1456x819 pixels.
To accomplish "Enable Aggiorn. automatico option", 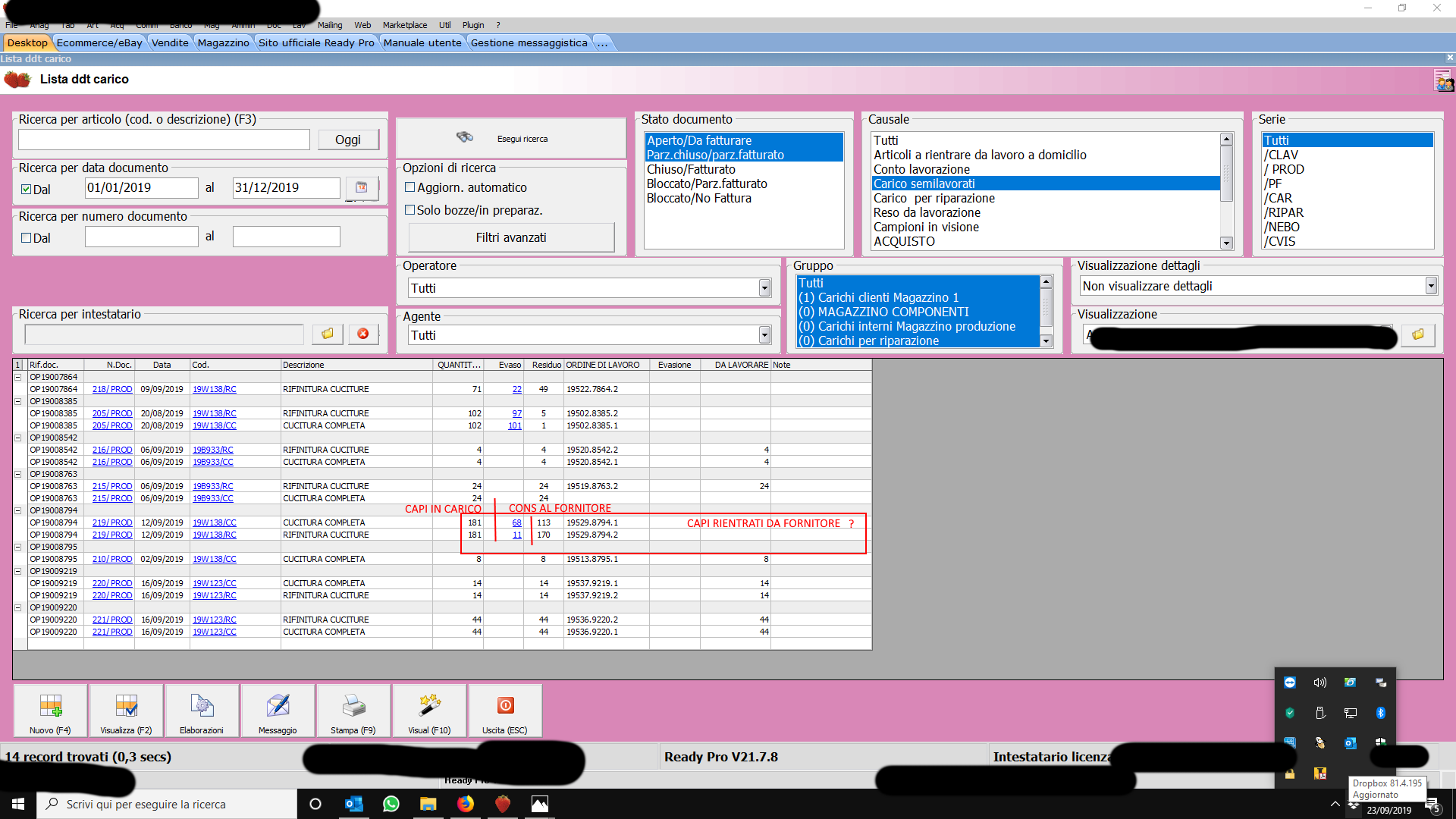I will [410, 187].
